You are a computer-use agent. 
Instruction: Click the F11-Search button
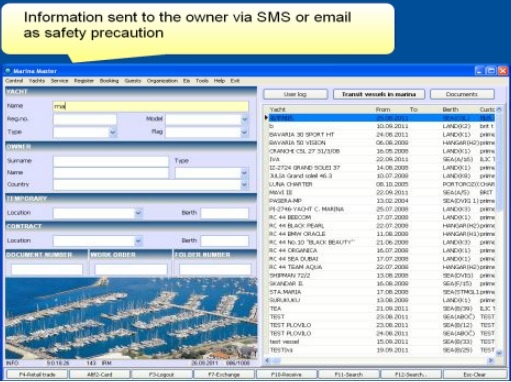[349, 374]
